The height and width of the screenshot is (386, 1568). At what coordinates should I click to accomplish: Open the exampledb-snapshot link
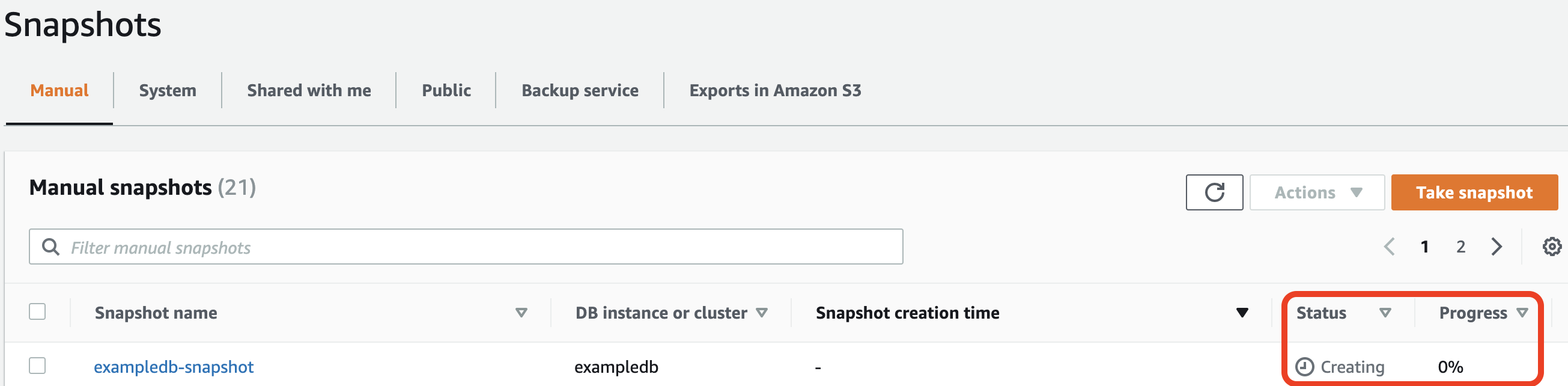[174, 367]
